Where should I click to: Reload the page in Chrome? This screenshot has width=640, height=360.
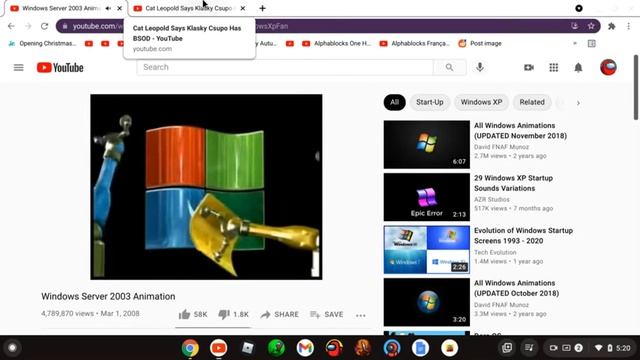click(44, 26)
